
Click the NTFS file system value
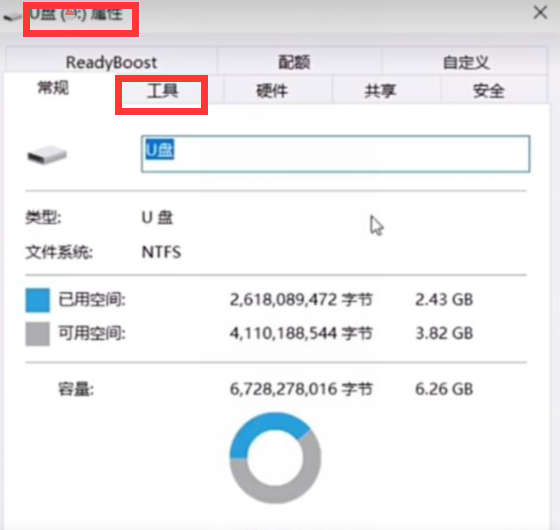161,252
